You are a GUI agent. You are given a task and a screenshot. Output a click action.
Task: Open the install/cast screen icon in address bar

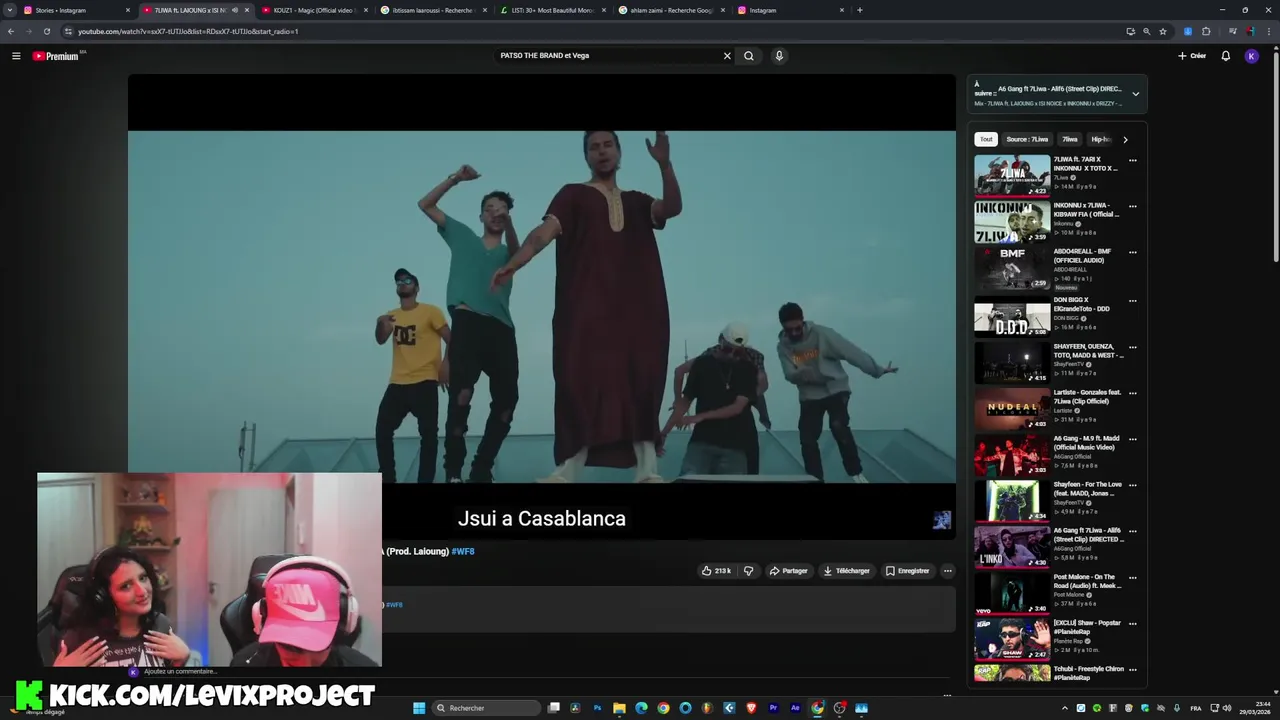pyautogui.click(x=1130, y=31)
